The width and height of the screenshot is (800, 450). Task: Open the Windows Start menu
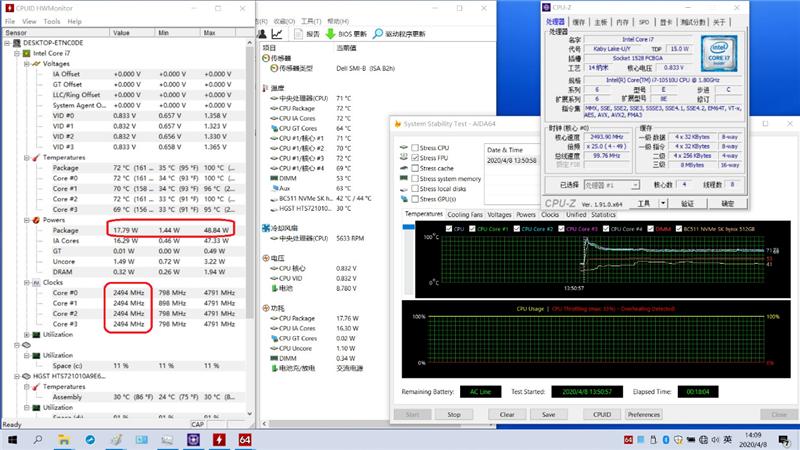[10, 440]
